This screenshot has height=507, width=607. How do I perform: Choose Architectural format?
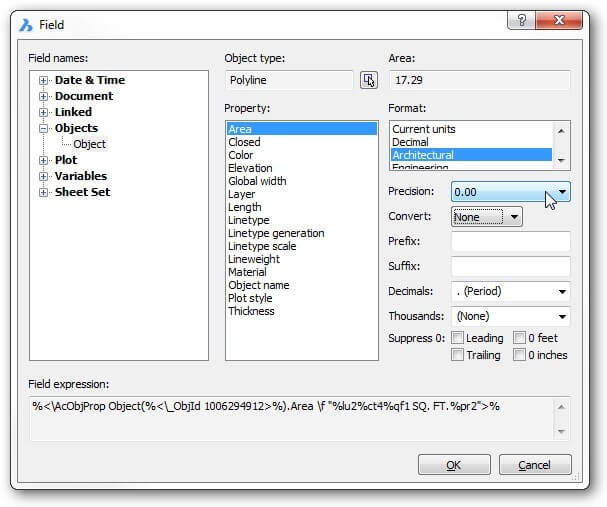(471, 155)
